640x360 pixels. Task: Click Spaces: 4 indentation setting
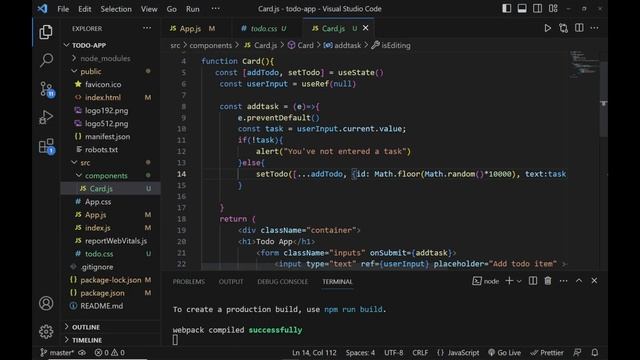[360, 353]
